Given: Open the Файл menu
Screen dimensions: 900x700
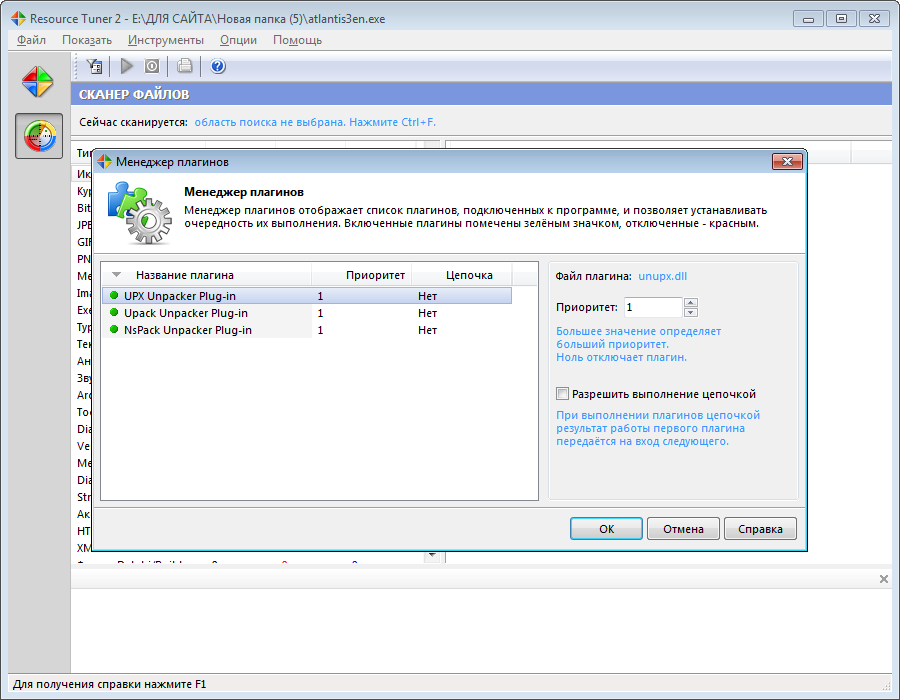Looking at the screenshot, I should 32,40.
